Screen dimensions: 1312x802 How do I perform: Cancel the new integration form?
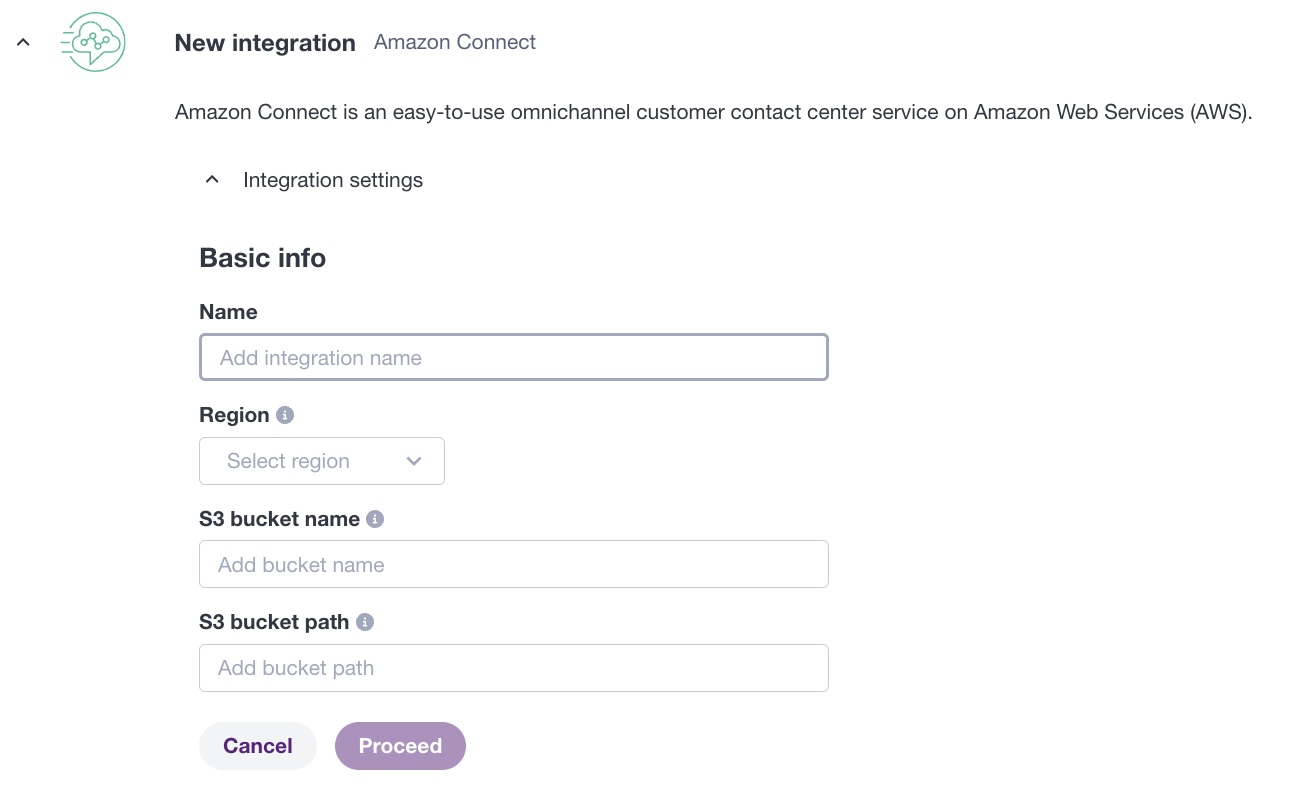(x=258, y=746)
